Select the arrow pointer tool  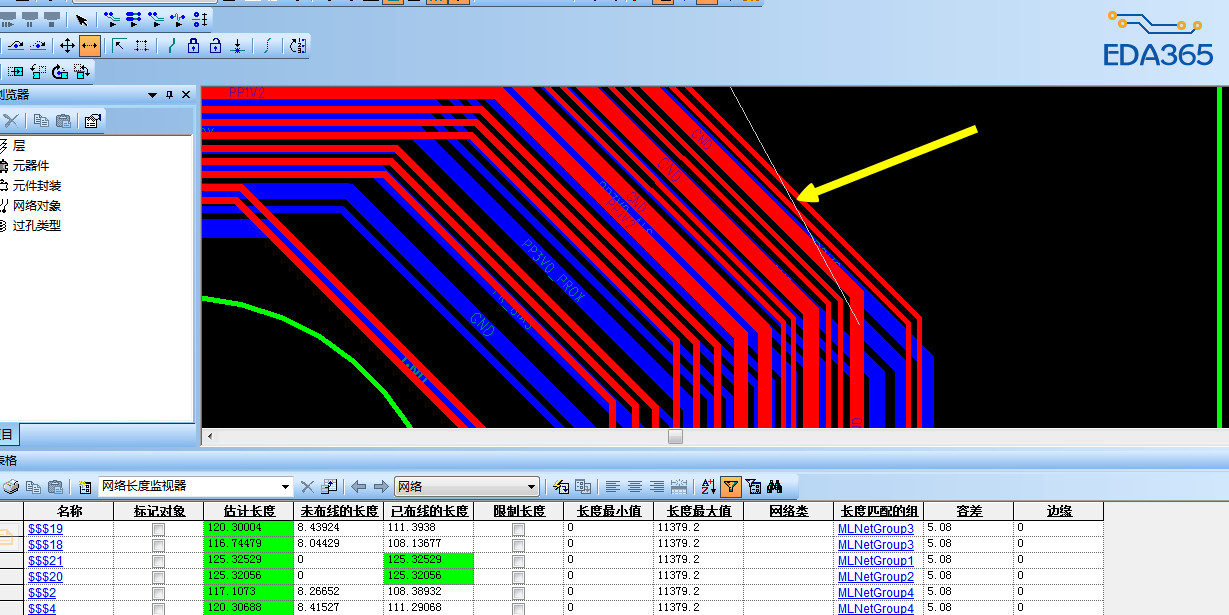[x=82, y=19]
